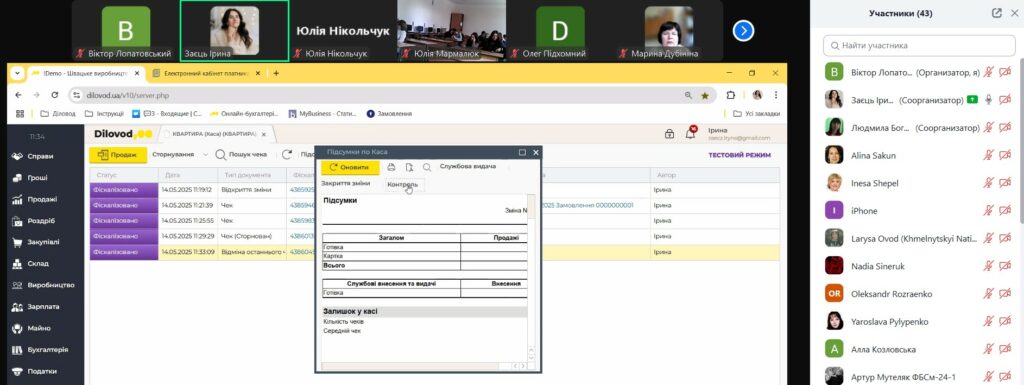Screen dimensions: 1024x385
Task: Toggle the microphone for Заєць Ірина in the list
Action: tap(989, 100)
